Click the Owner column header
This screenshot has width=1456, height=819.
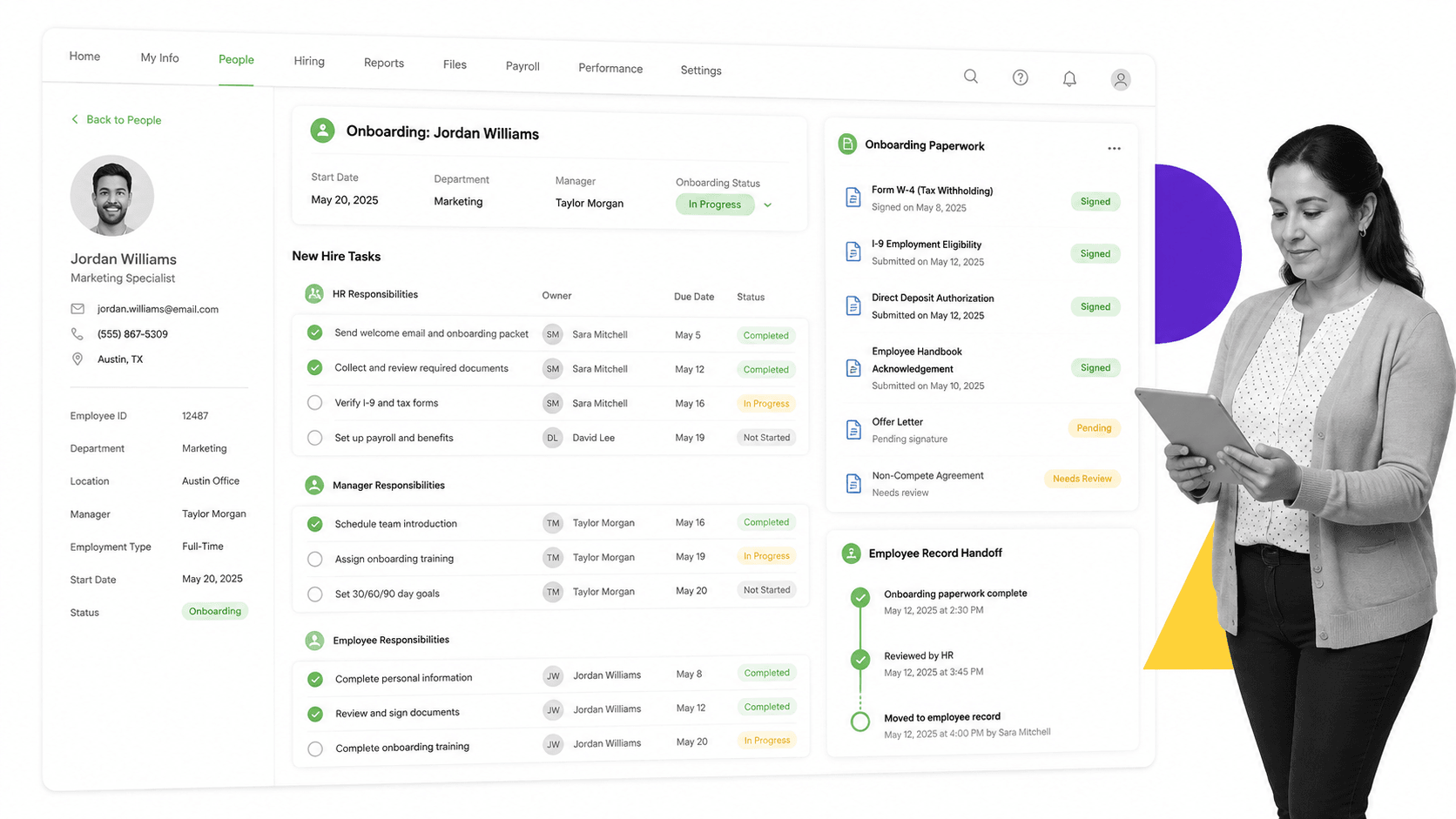(x=556, y=296)
